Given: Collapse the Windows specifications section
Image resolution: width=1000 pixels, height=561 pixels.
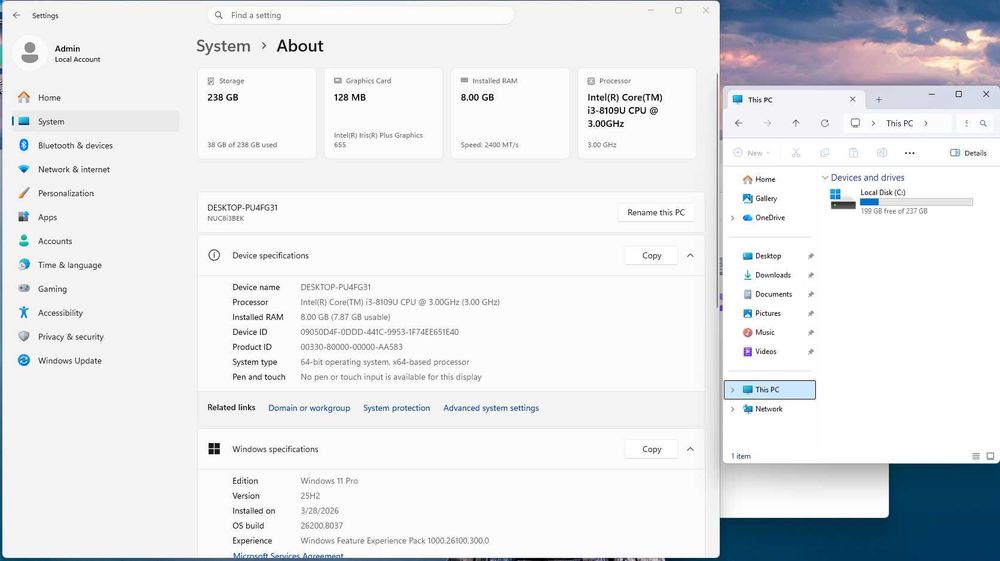Looking at the screenshot, I should pos(690,449).
